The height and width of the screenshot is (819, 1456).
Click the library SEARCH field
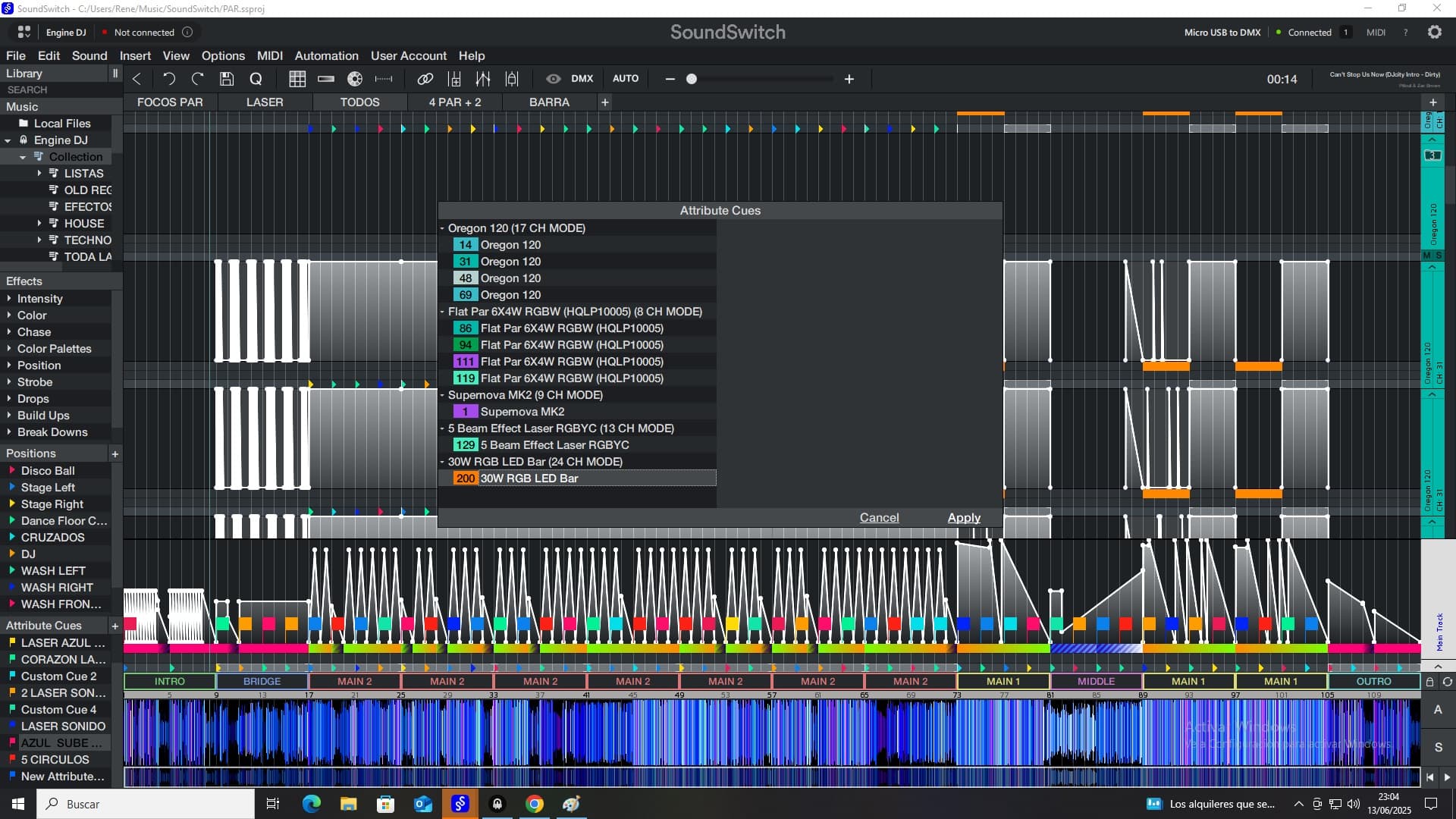(61, 89)
